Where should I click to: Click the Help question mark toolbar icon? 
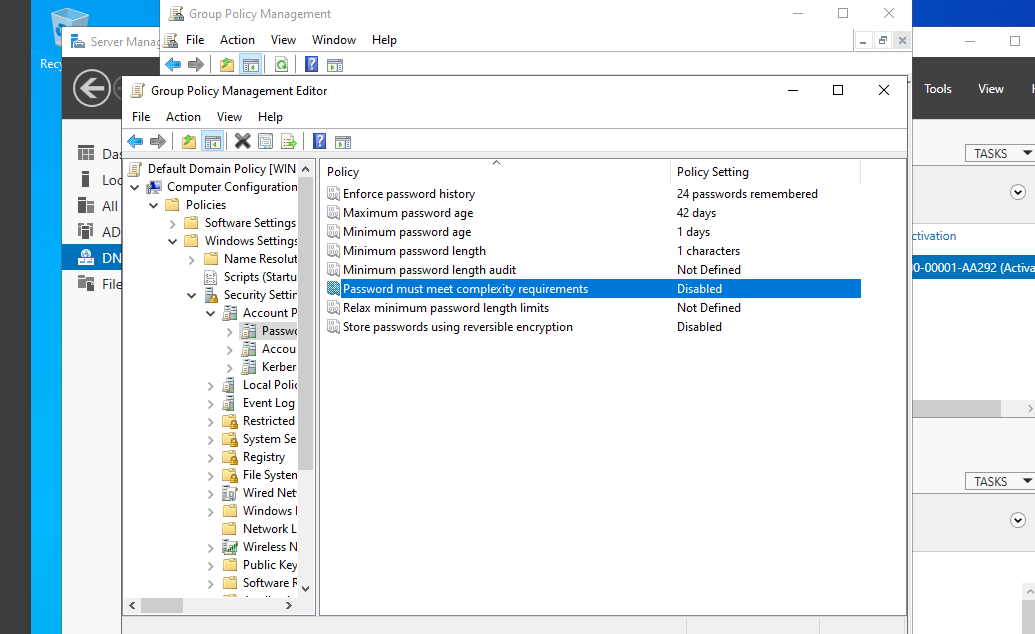point(319,141)
